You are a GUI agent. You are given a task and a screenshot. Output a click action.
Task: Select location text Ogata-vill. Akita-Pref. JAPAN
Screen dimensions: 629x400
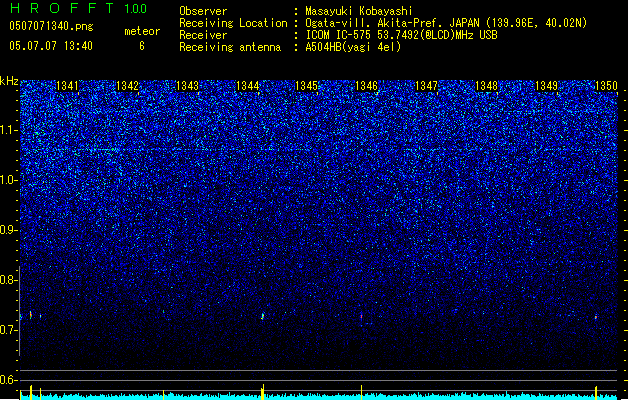pos(393,23)
